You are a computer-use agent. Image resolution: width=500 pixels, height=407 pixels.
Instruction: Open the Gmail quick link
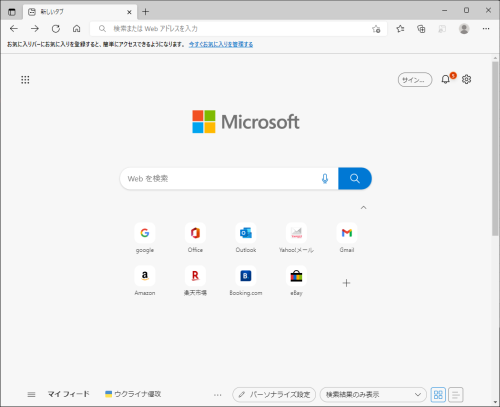coord(347,238)
